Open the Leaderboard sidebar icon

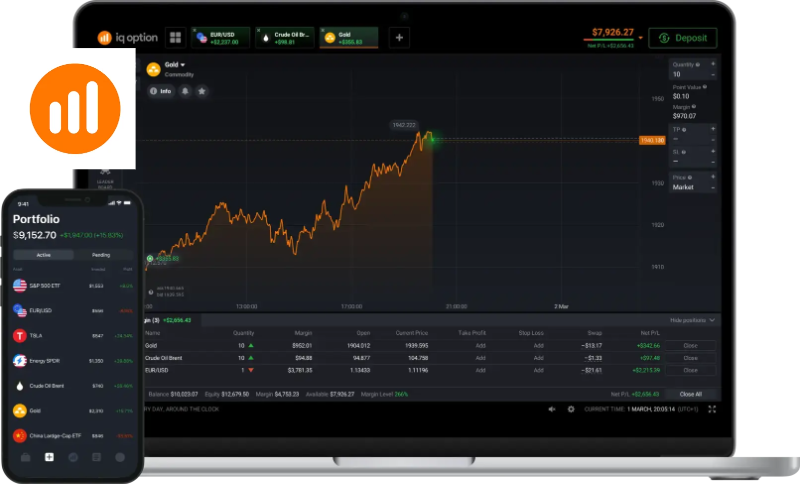pos(105,179)
